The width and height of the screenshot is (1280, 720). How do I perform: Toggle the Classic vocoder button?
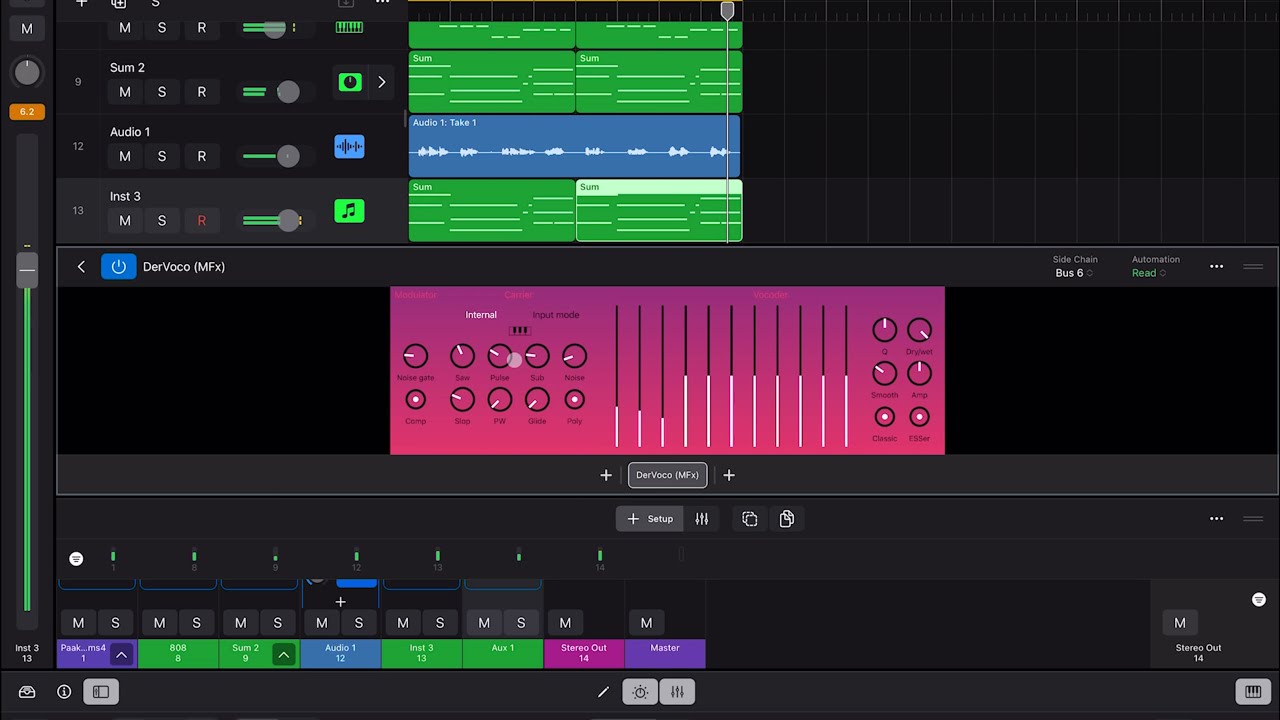884,417
